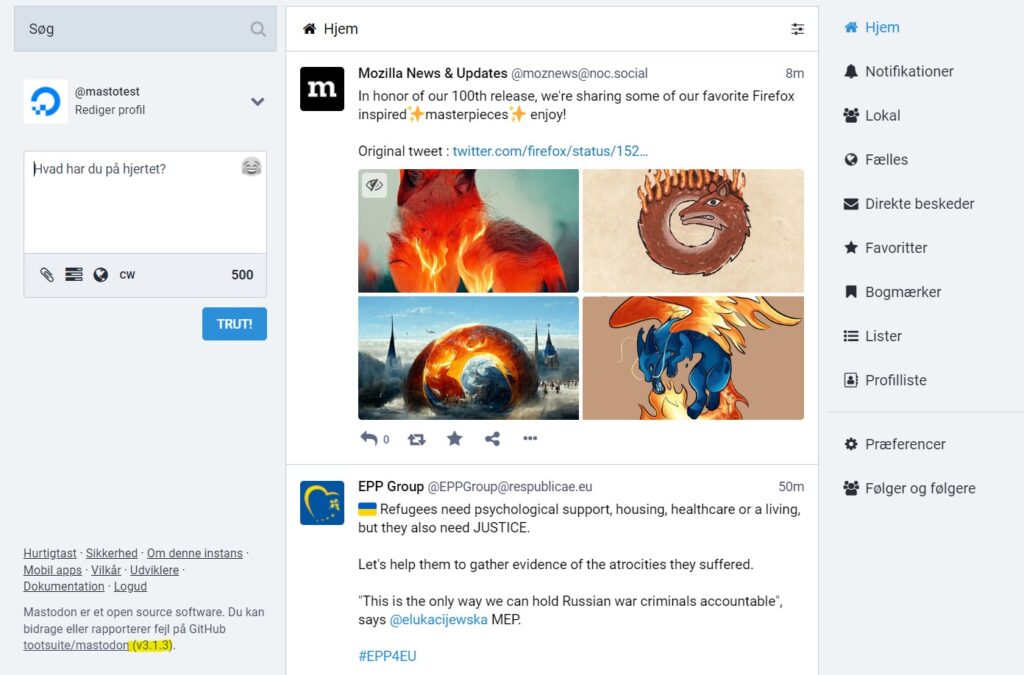Click EPP Group display name
This screenshot has height=675, width=1024.
(x=391, y=486)
